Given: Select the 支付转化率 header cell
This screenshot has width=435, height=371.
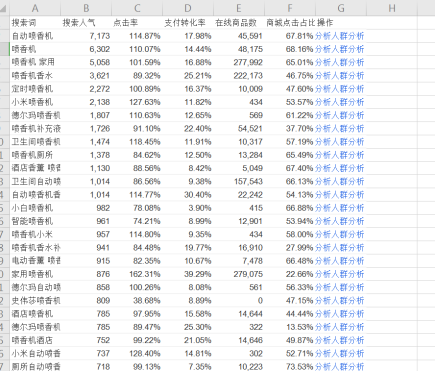Looking at the screenshot, I should tap(188, 23).
